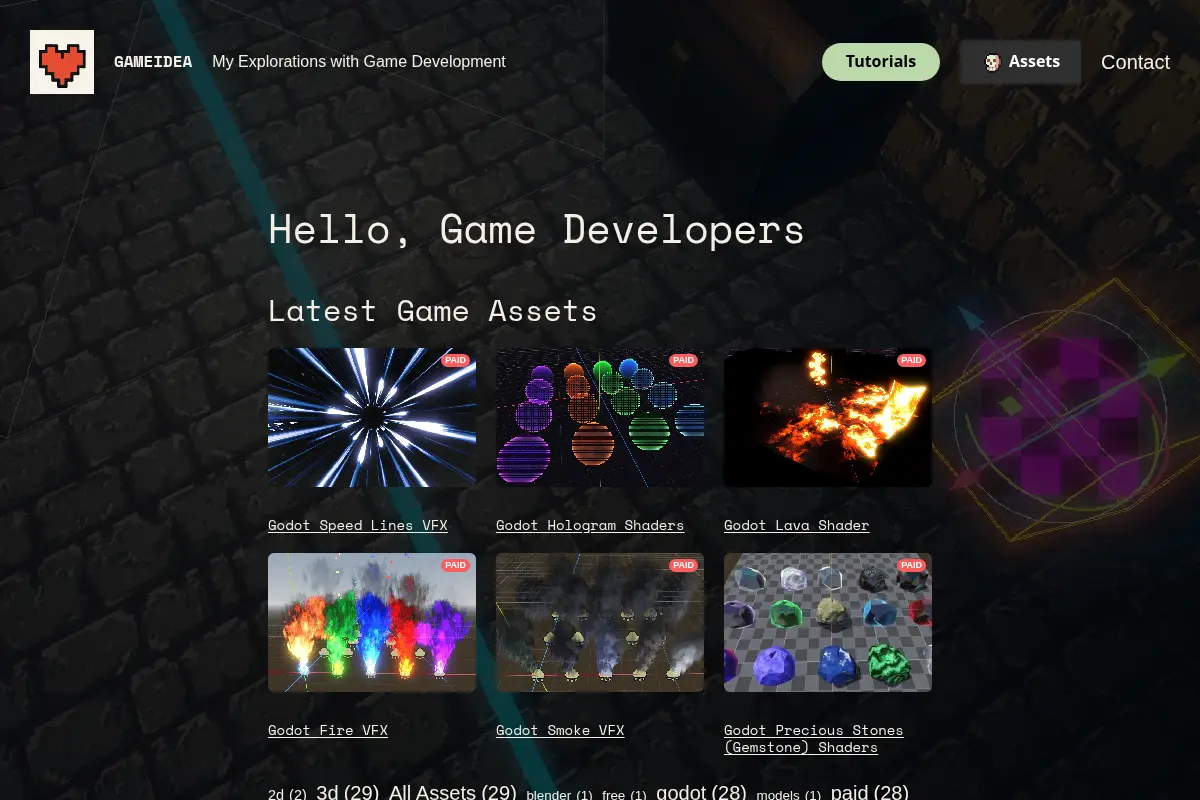Click the Latest Game Assets heading
This screenshot has width=1200, height=800.
(x=433, y=311)
